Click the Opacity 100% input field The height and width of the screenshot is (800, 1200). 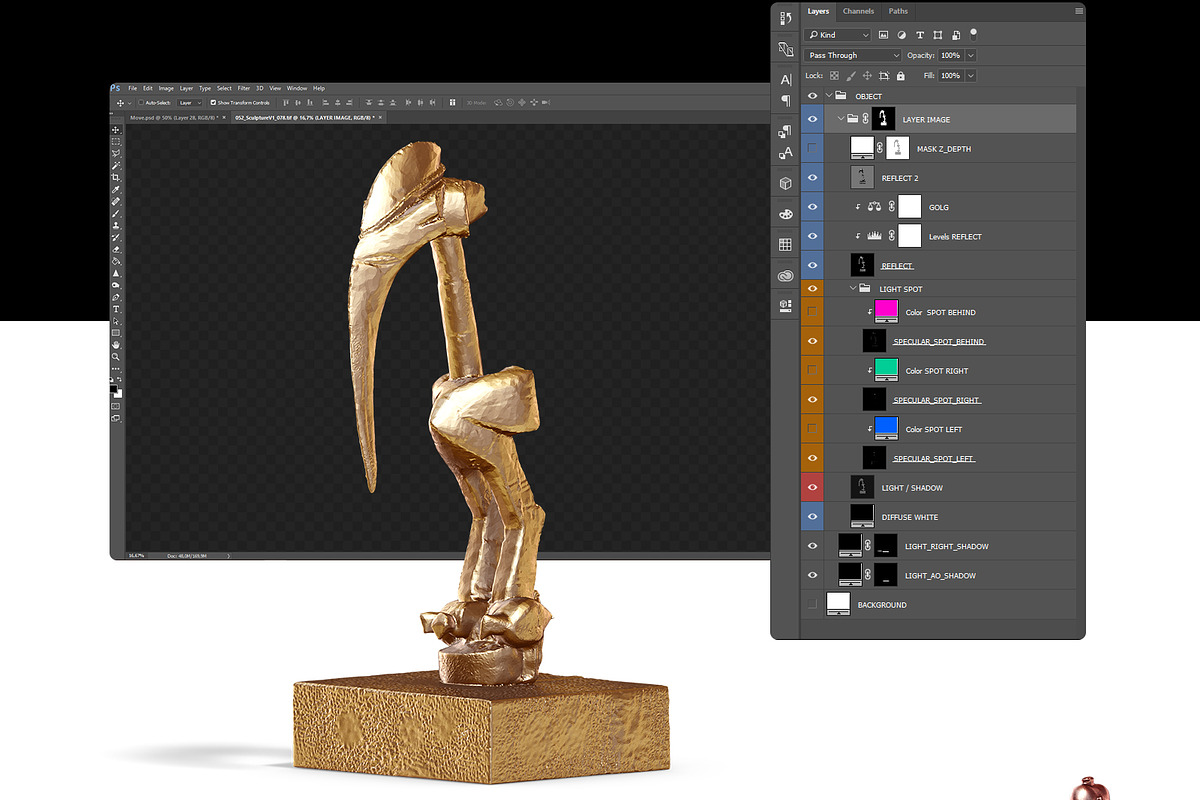[x=950, y=55]
